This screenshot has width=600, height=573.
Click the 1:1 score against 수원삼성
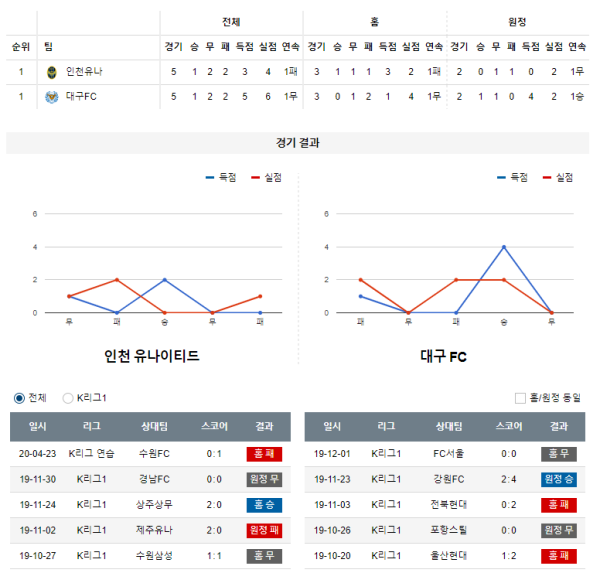(214, 556)
